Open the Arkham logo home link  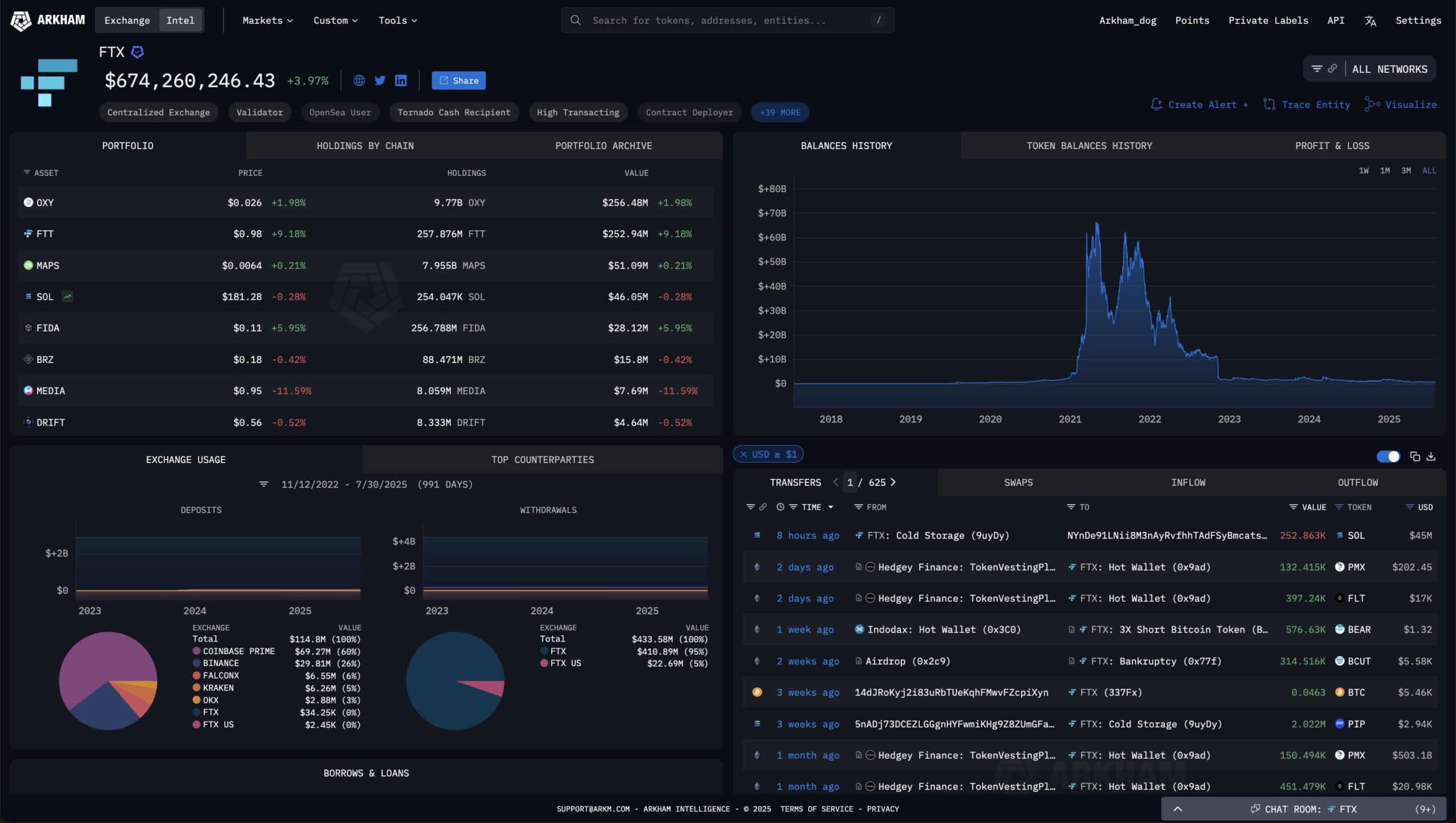click(48, 20)
